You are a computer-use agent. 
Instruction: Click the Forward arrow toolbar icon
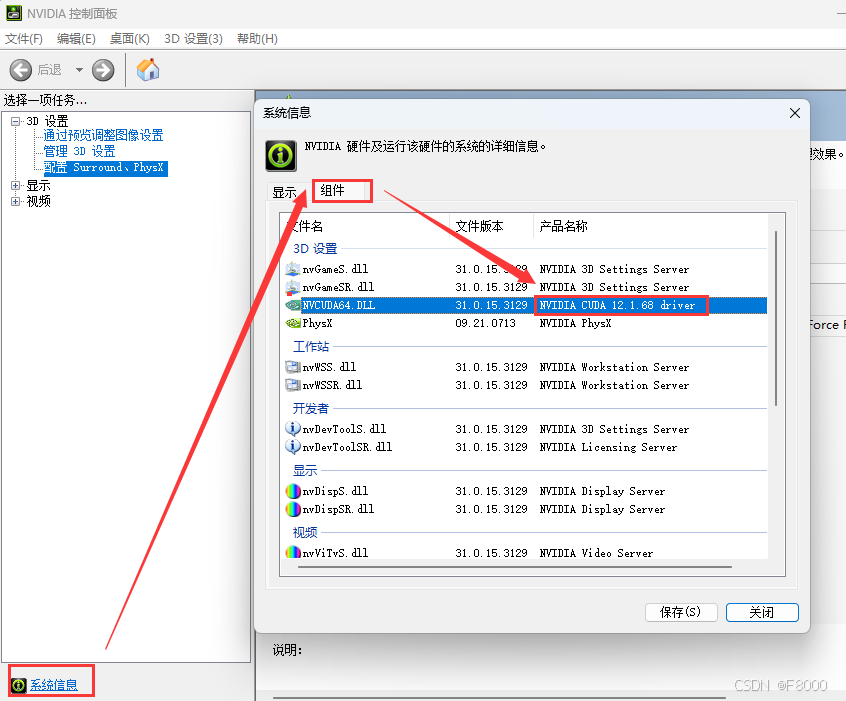click(103, 70)
